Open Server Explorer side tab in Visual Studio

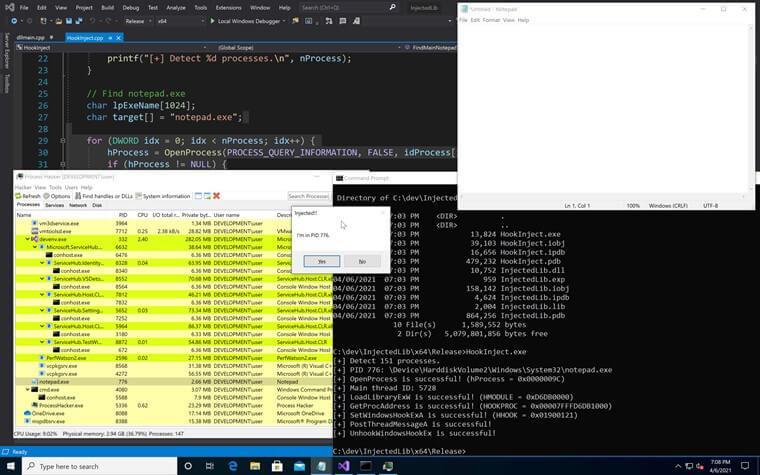point(7,50)
